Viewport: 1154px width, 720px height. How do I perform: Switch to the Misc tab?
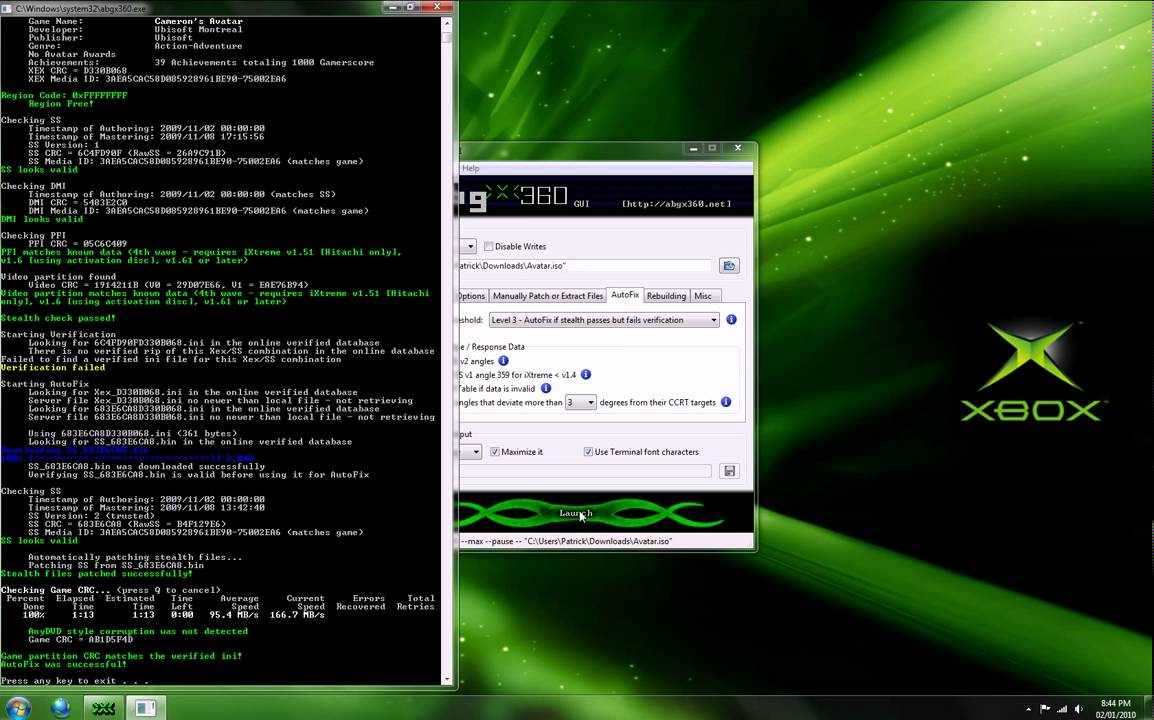703,296
